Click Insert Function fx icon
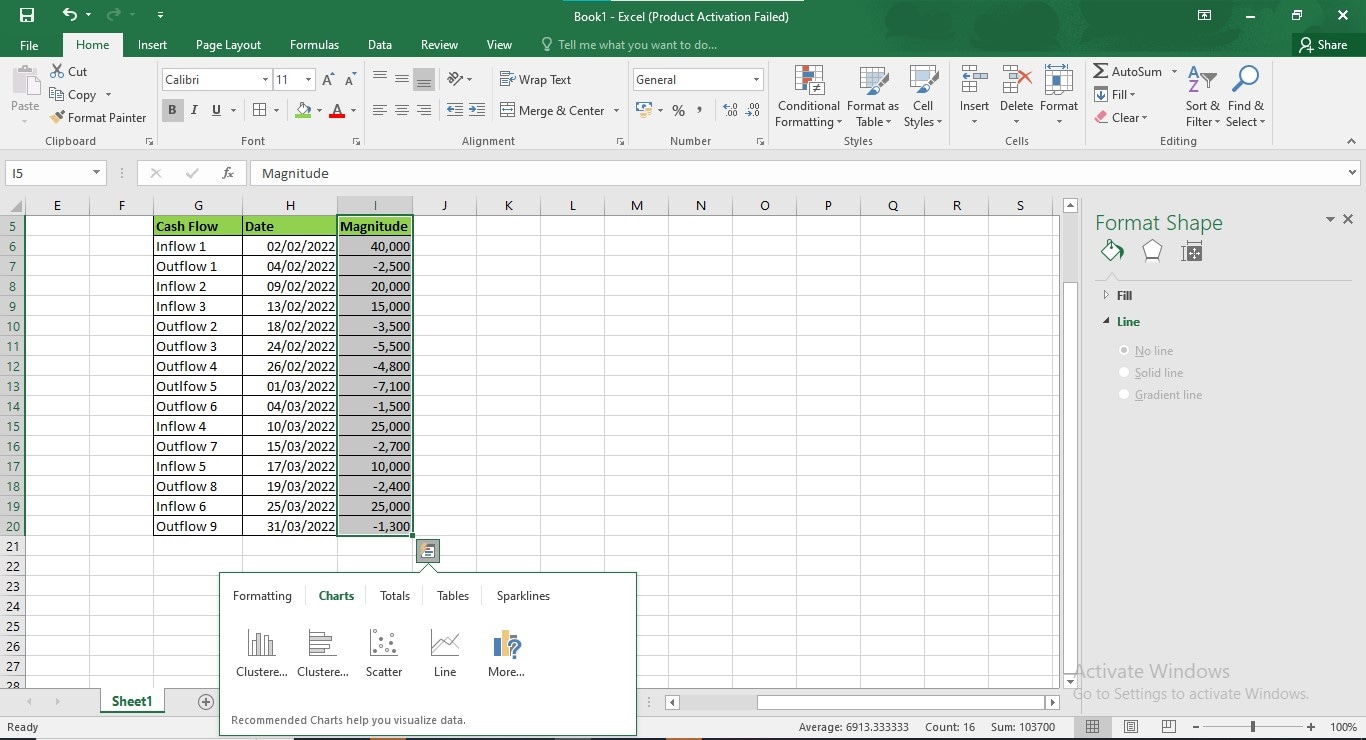Screen dimensions: 1366x740 click(228, 173)
